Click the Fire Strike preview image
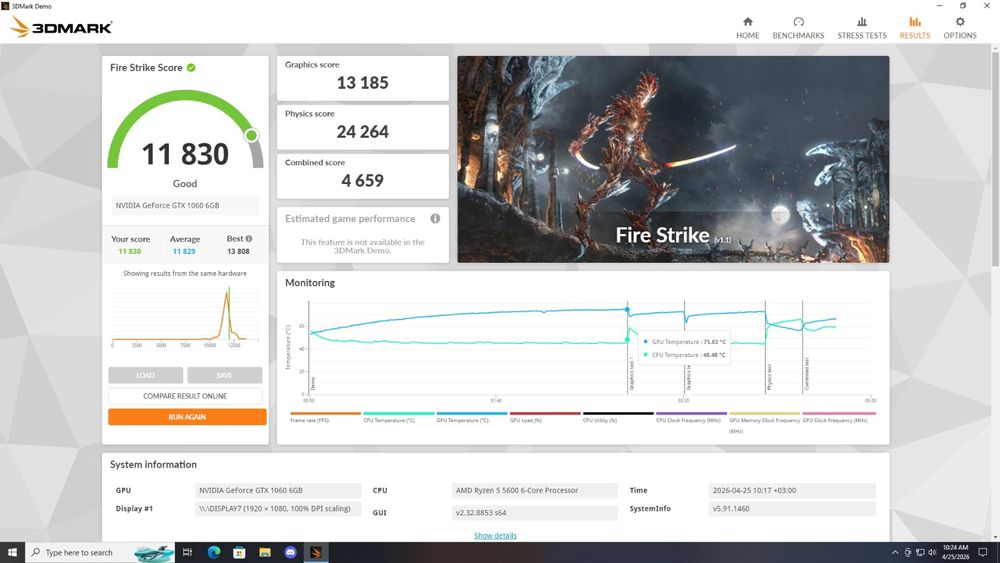The image size is (1000, 563). pyautogui.click(x=673, y=159)
